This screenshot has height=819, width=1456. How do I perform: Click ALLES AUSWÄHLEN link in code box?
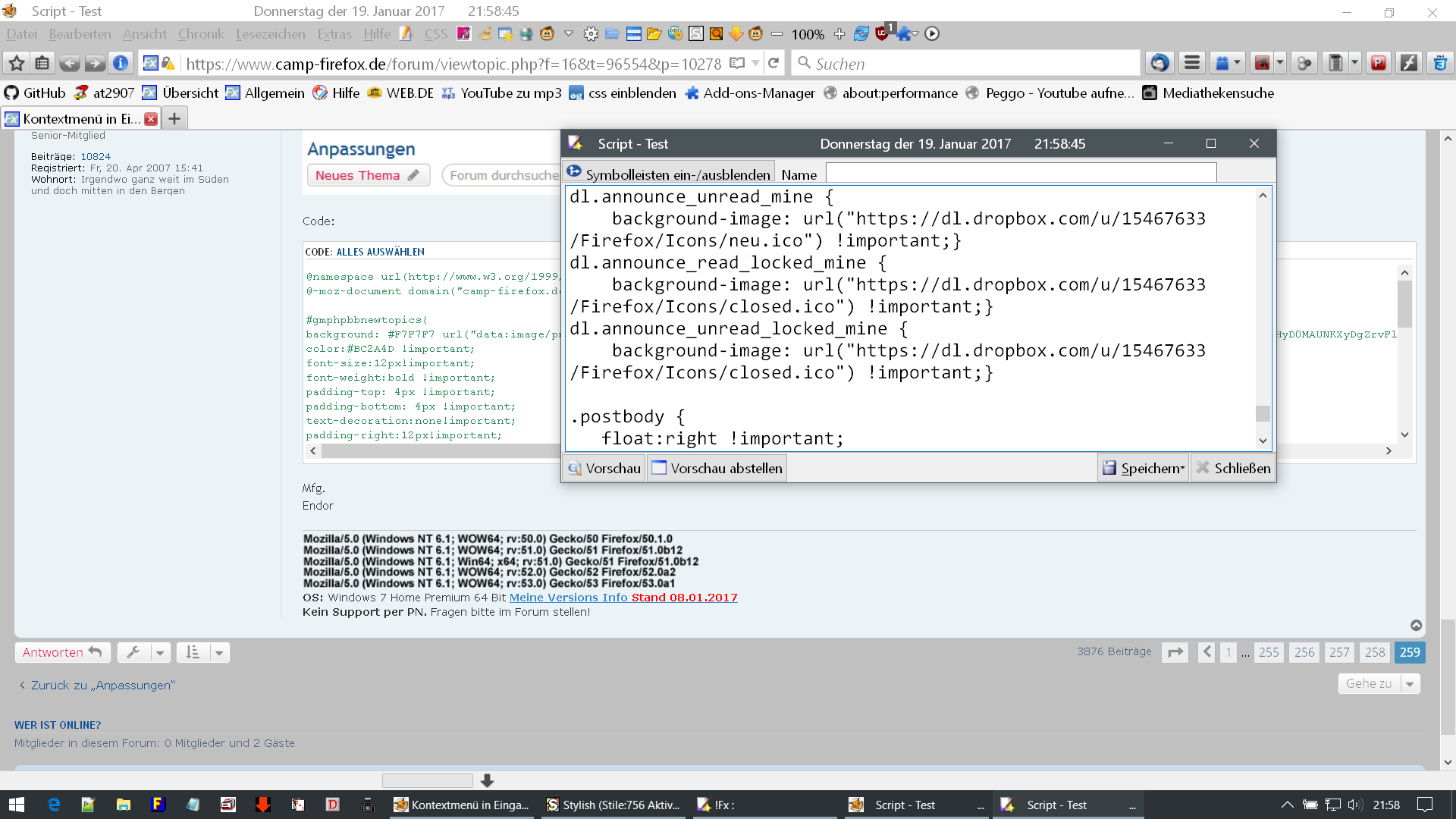(380, 252)
